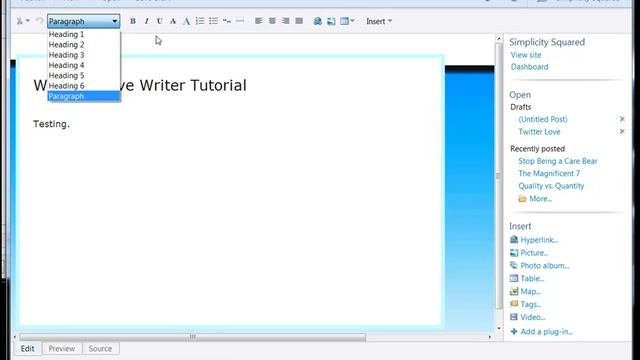
Task: Toggle Bold formatting
Action: (133, 21)
